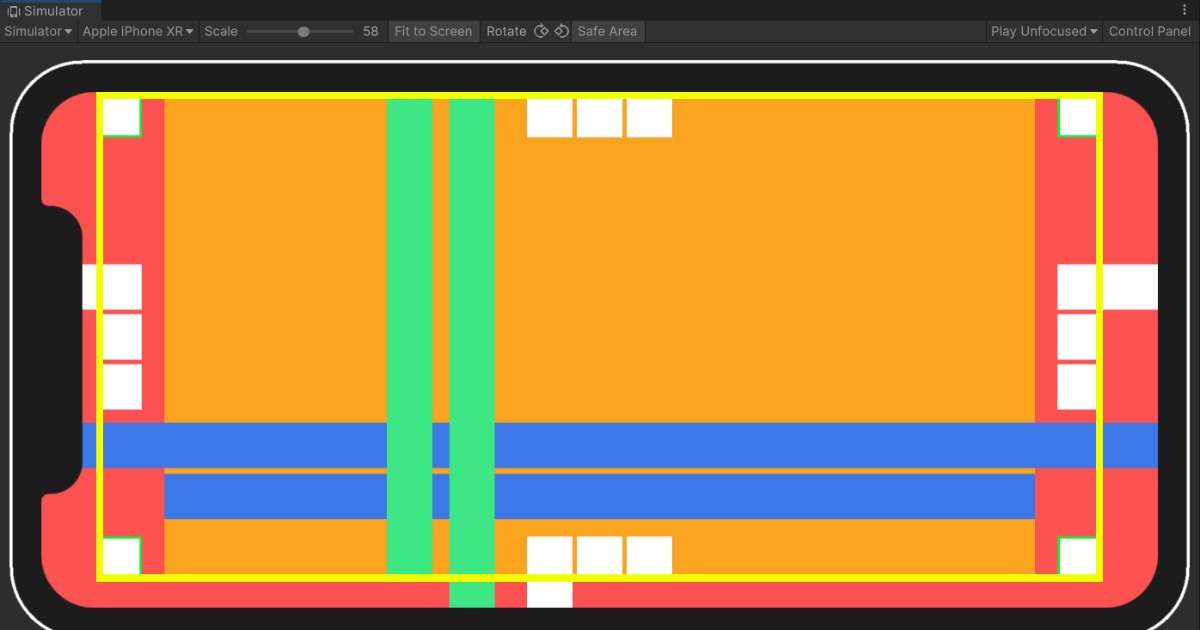Click the middle white square at top center
The height and width of the screenshot is (630, 1200).
599,118
